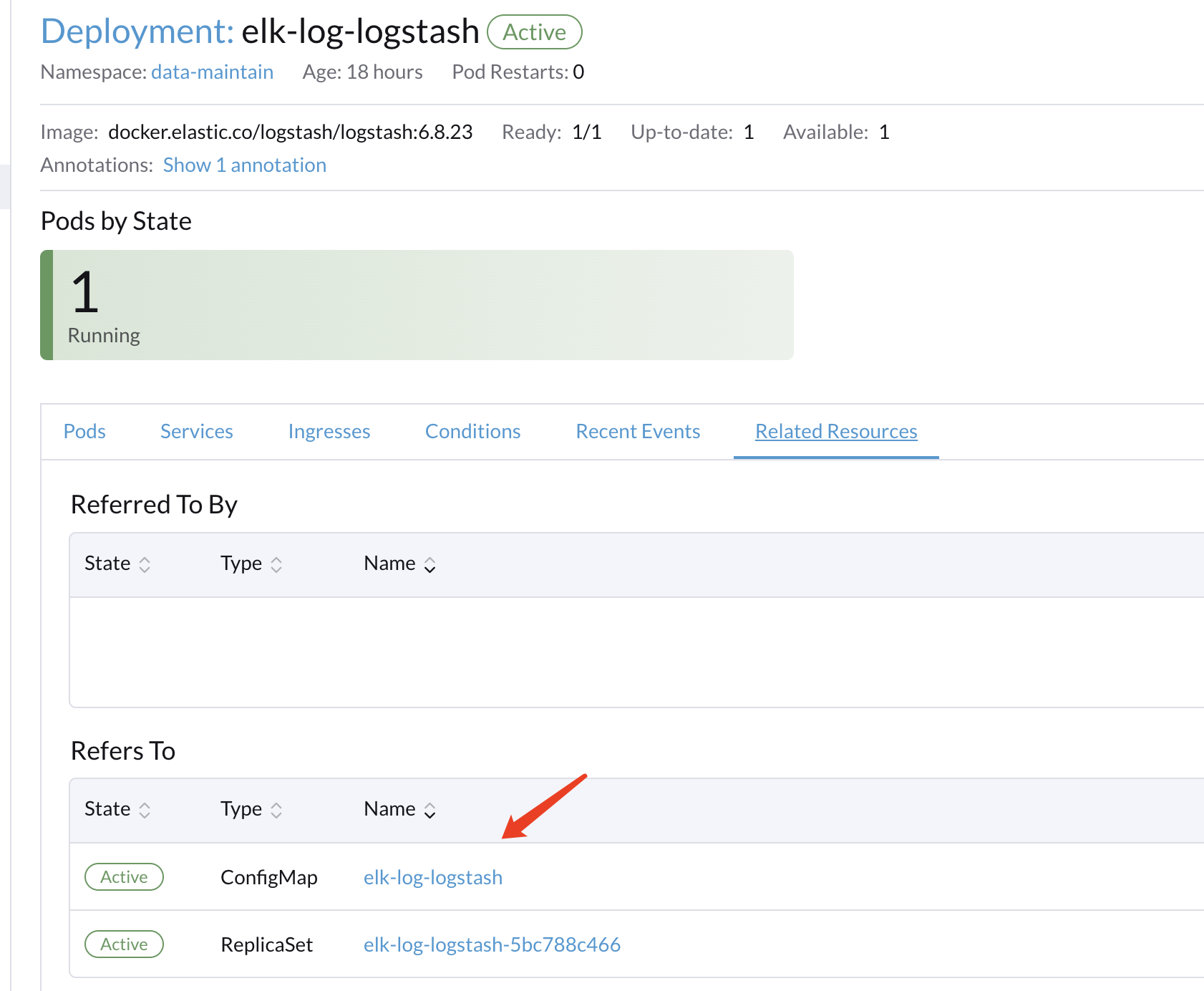Click the image name docker.elastic.co/logstash/logstash:6.8.23

tap(291, 132)
